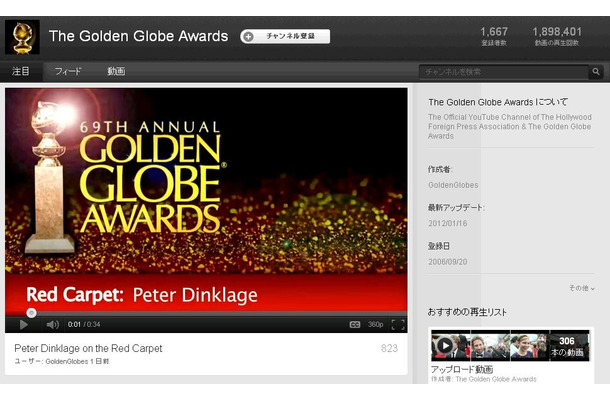Image resolution: width=610 pixels, height=400 pixels.
Task: Open the GoldenGlobes uploader link under video
Action: click(x=67, y=361)
